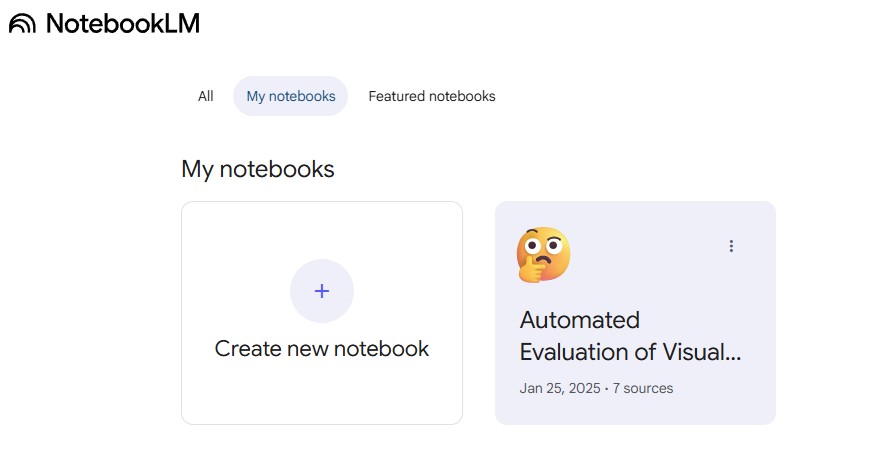Click the thinking face emoji icon

click(x=543, y=254)
